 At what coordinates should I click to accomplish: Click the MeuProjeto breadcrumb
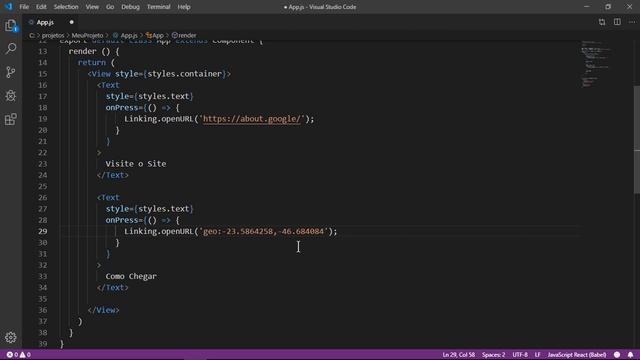point(87,36)
